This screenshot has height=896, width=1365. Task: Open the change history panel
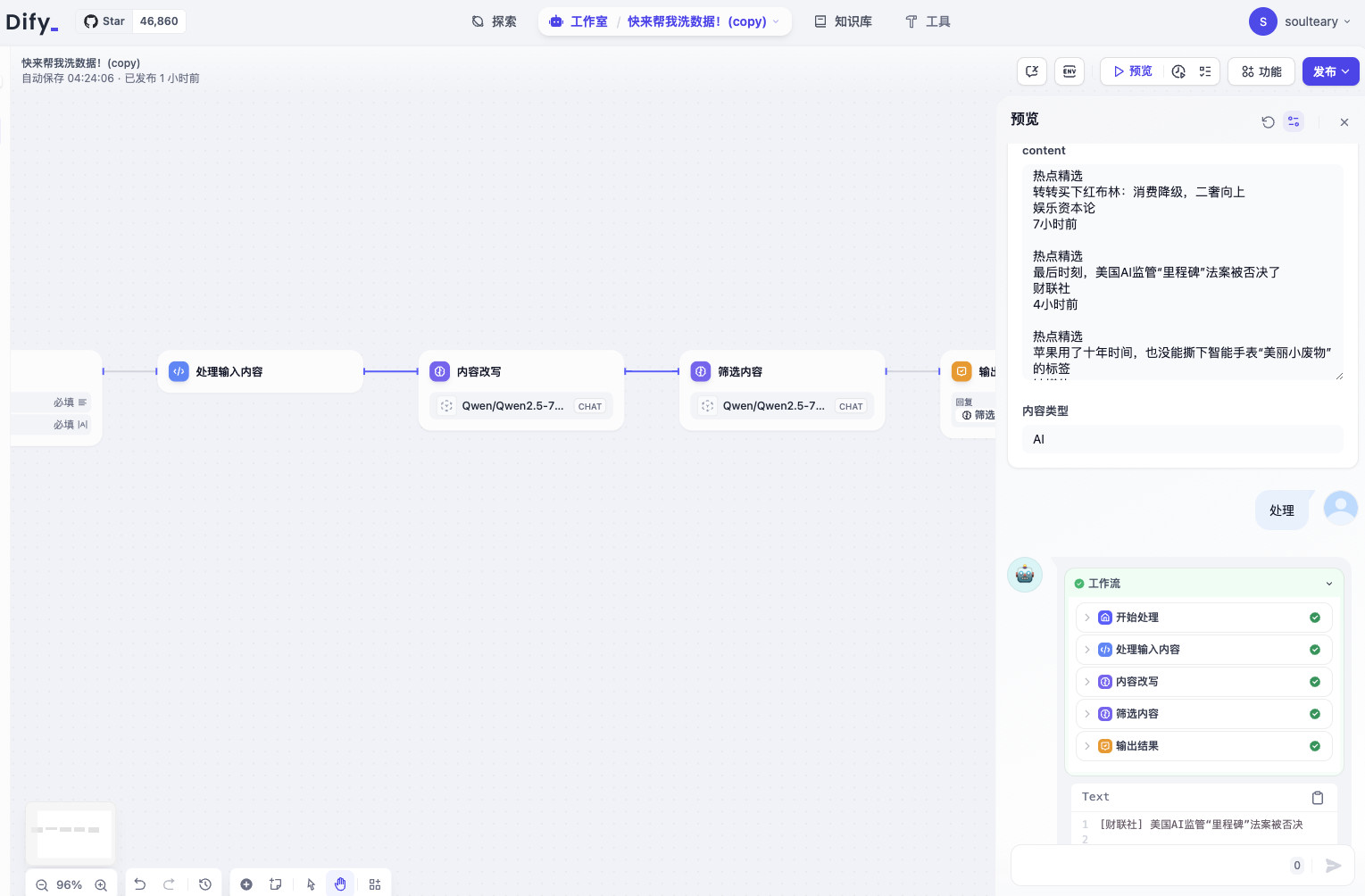tap(205, 884)
